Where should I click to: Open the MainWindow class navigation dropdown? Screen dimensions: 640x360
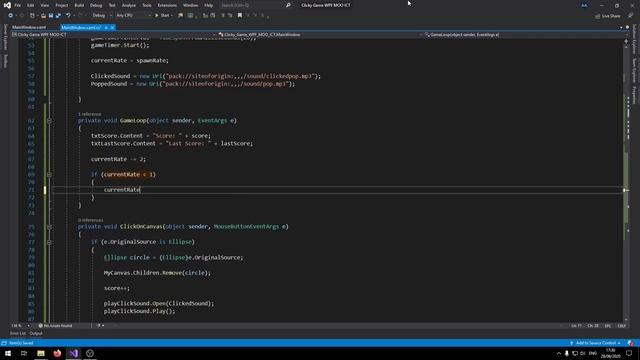320,35
